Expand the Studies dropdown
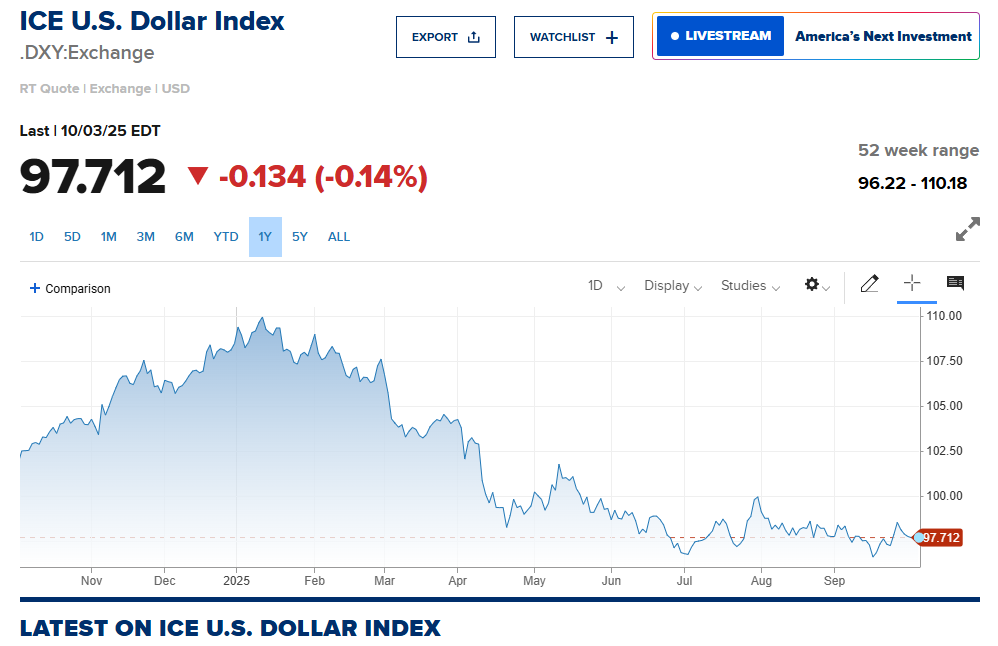Screen dimensions: 998x646 pos(750,286)
